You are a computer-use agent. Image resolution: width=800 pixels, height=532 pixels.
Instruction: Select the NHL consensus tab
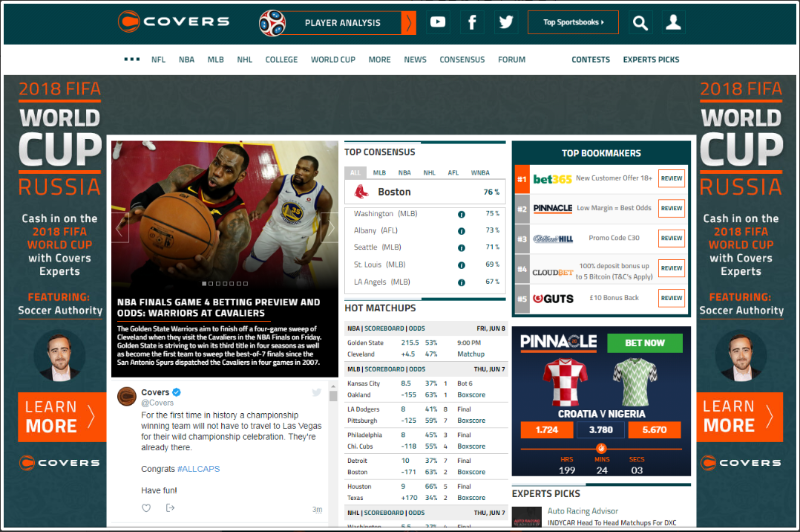(429, 172)
